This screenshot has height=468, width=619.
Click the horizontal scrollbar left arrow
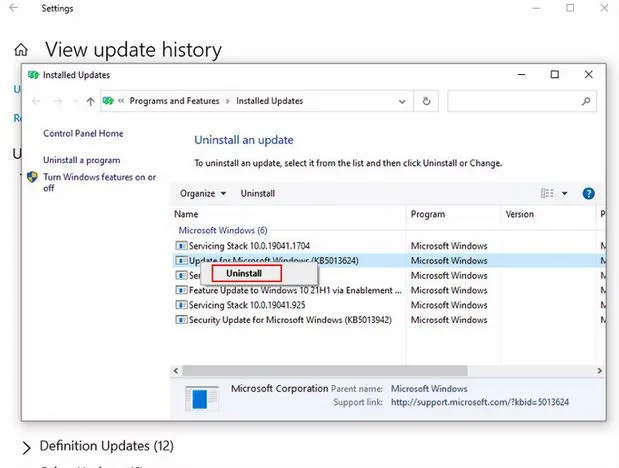point(176,371)
